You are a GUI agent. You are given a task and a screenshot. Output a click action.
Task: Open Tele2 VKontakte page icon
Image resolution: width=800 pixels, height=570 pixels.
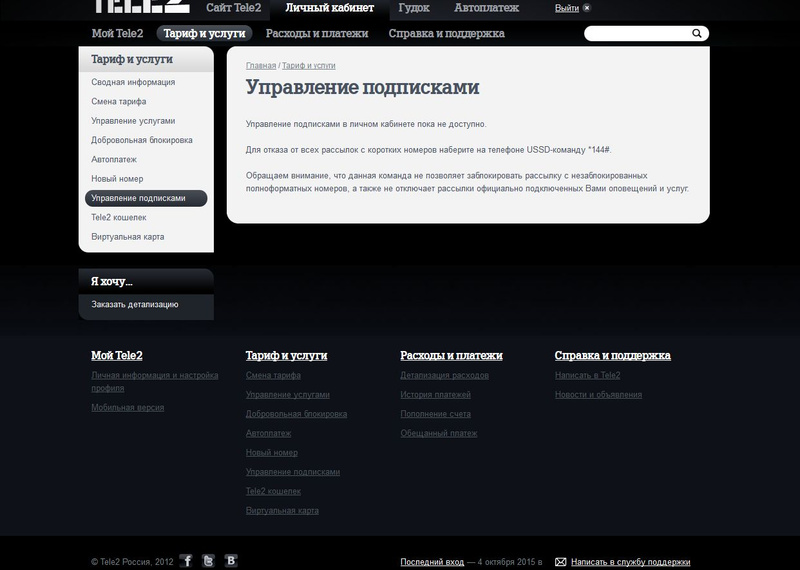231,561
